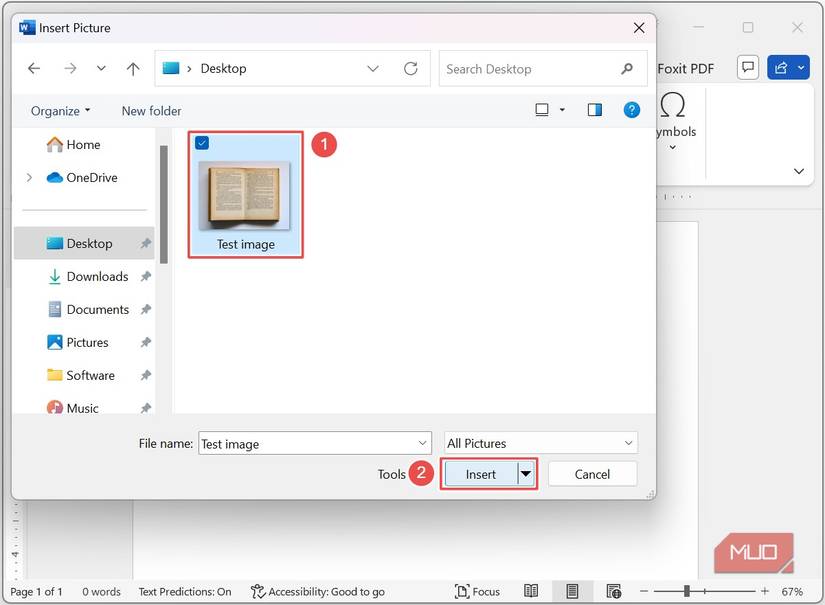The image size is (825, 605).
Task: Create a New folder
Action: (152, 111)
